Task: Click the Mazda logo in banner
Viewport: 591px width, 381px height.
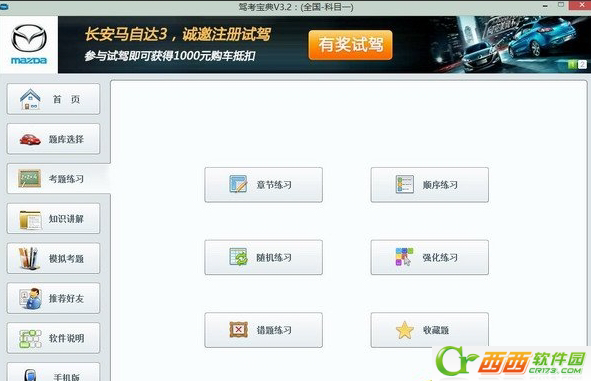Action: pos(29,44)
